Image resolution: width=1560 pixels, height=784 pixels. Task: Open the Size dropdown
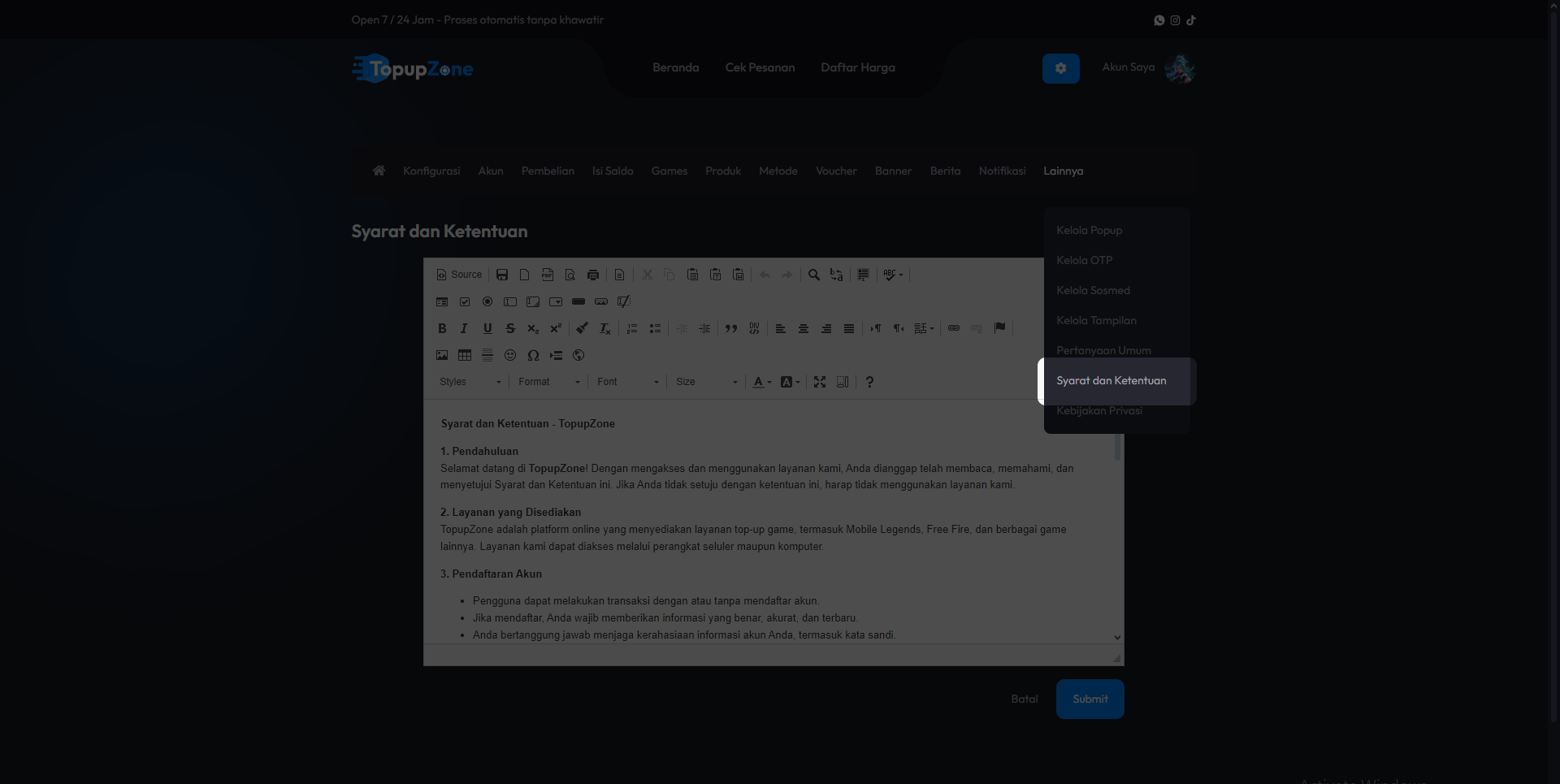(x=707, y=382)
